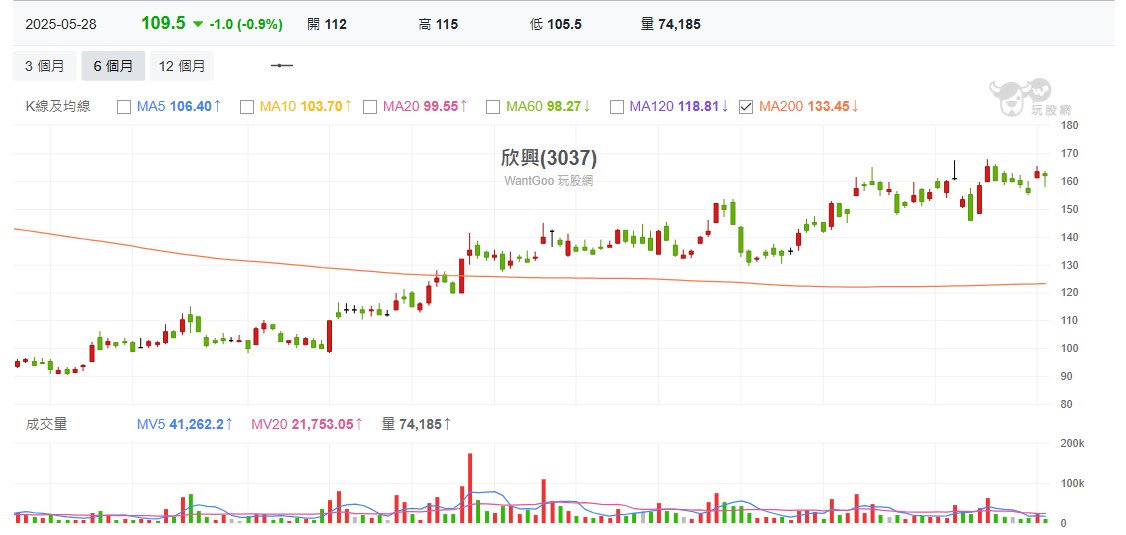Click the line-with-dot chart style icon
Image resolution: width=1126 pixels, height=535 pixels.
click(x=282, y=66)
